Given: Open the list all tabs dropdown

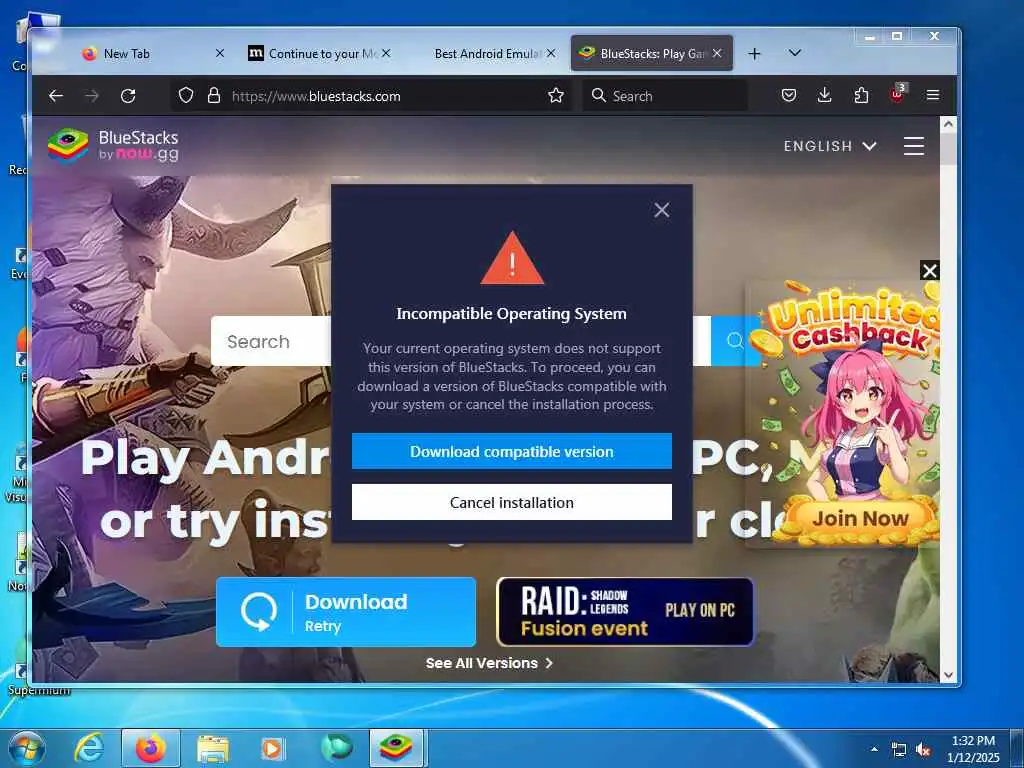Looking at the screenshot, I should point(795,53).
